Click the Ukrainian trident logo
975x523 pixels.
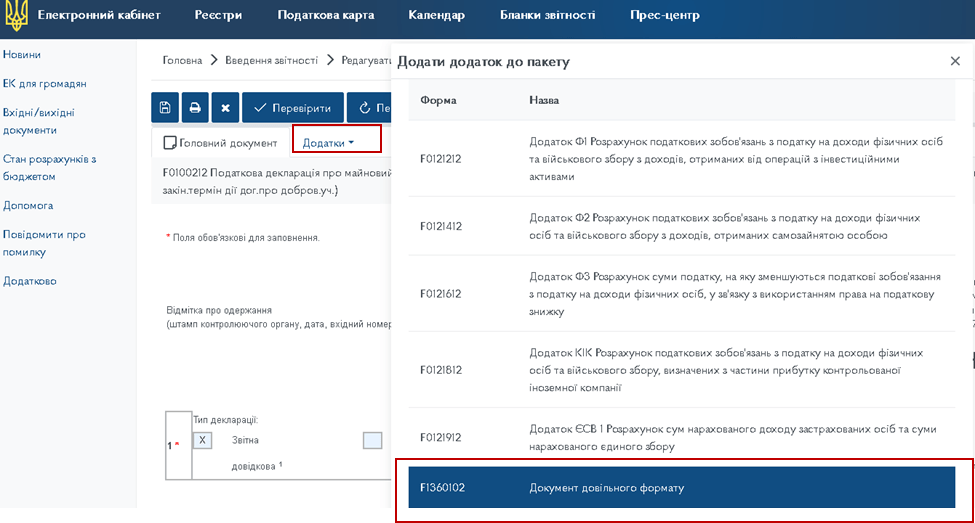pos(17,16)
